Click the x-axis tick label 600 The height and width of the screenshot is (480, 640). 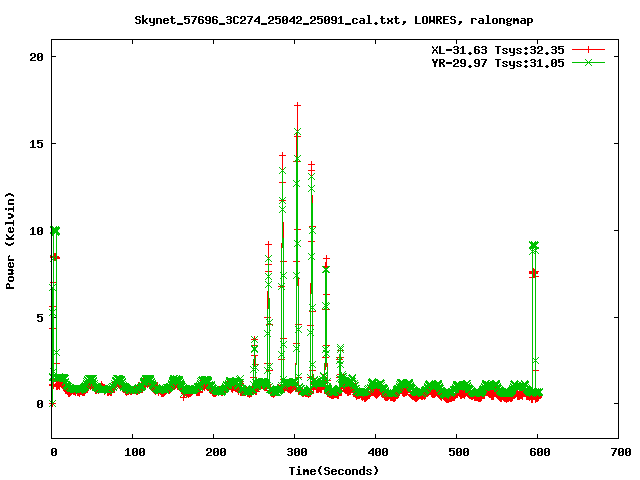[x=539, y=452]
